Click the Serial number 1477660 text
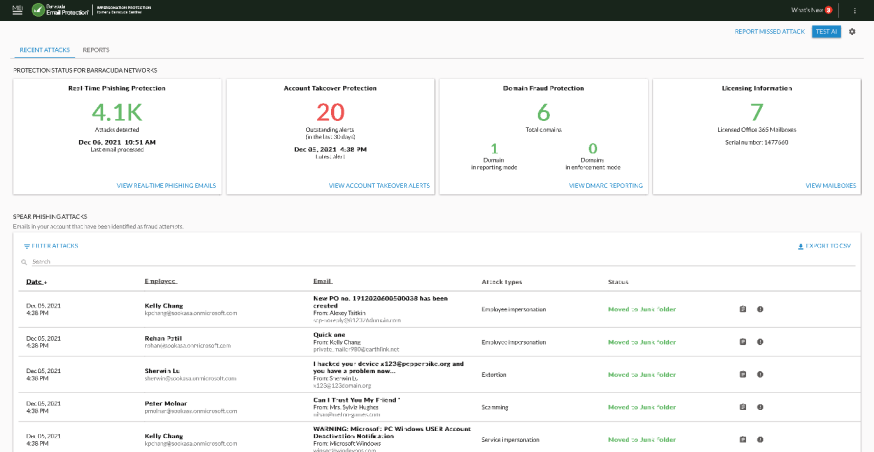The image size is (874, 452). pyautogui.click(x=756, y=142)
